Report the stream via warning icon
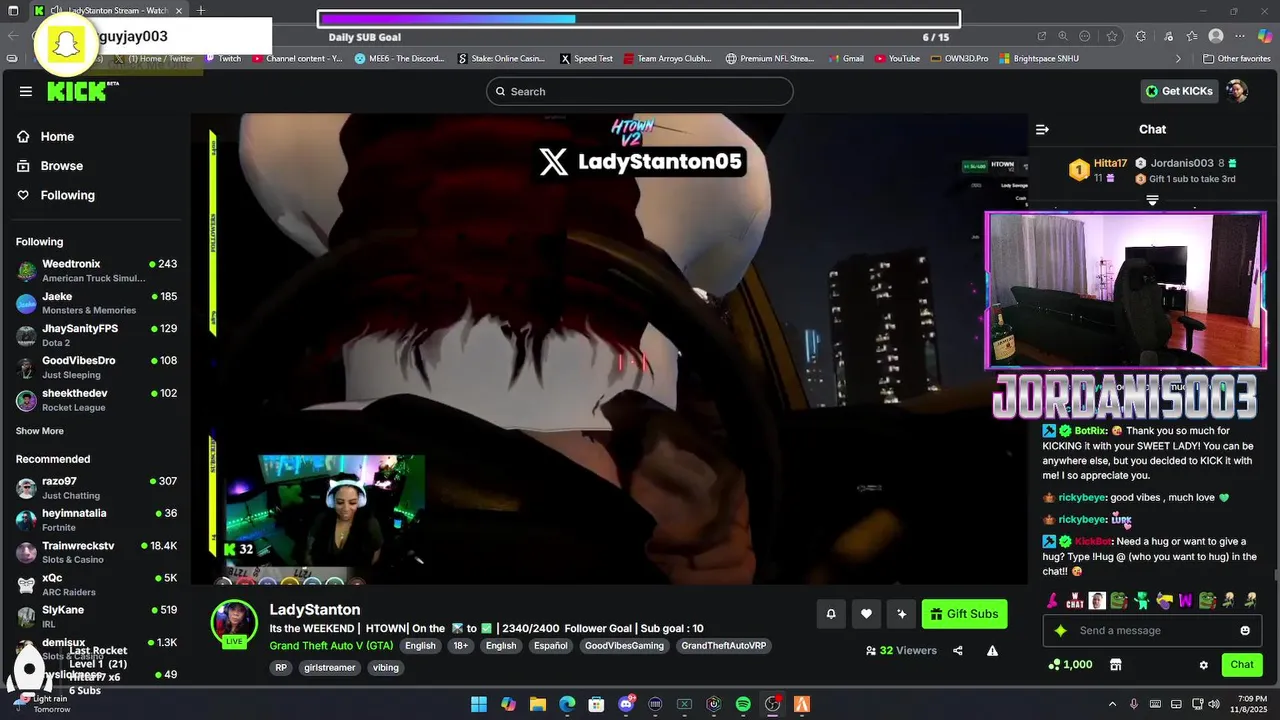 992,651
